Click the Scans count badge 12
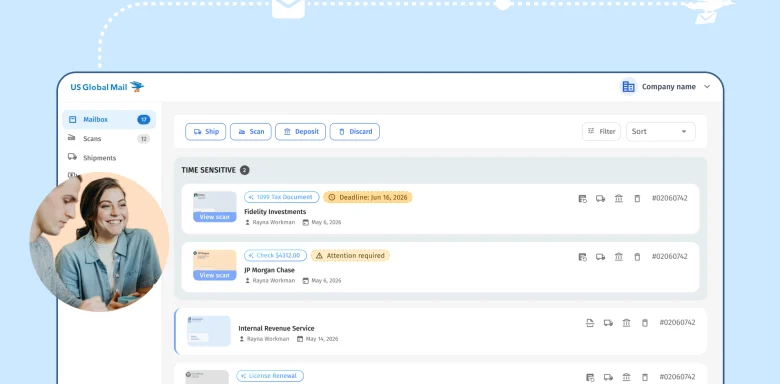 click(144, 139)
